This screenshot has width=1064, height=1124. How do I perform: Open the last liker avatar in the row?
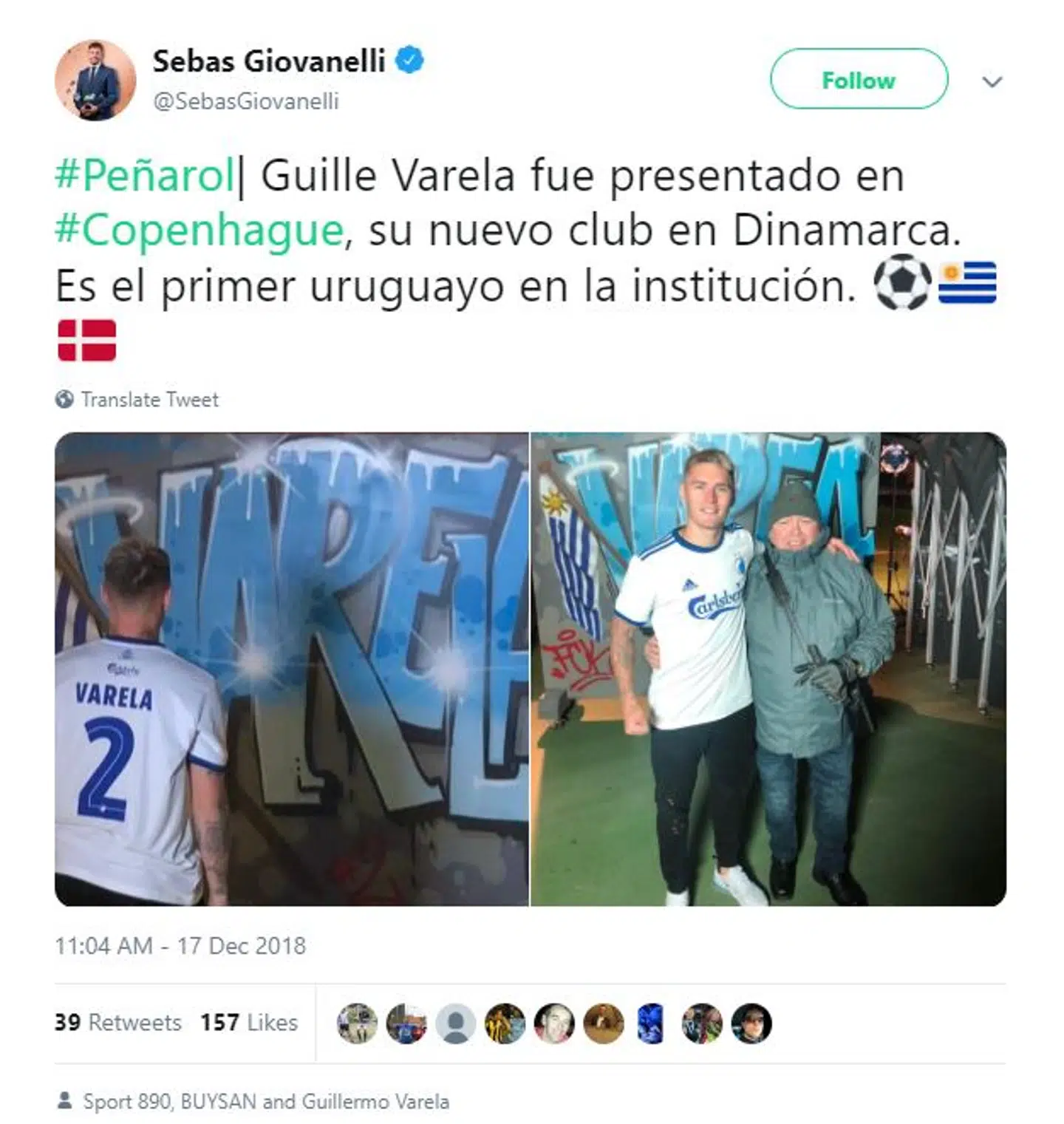pos(751,1023)
